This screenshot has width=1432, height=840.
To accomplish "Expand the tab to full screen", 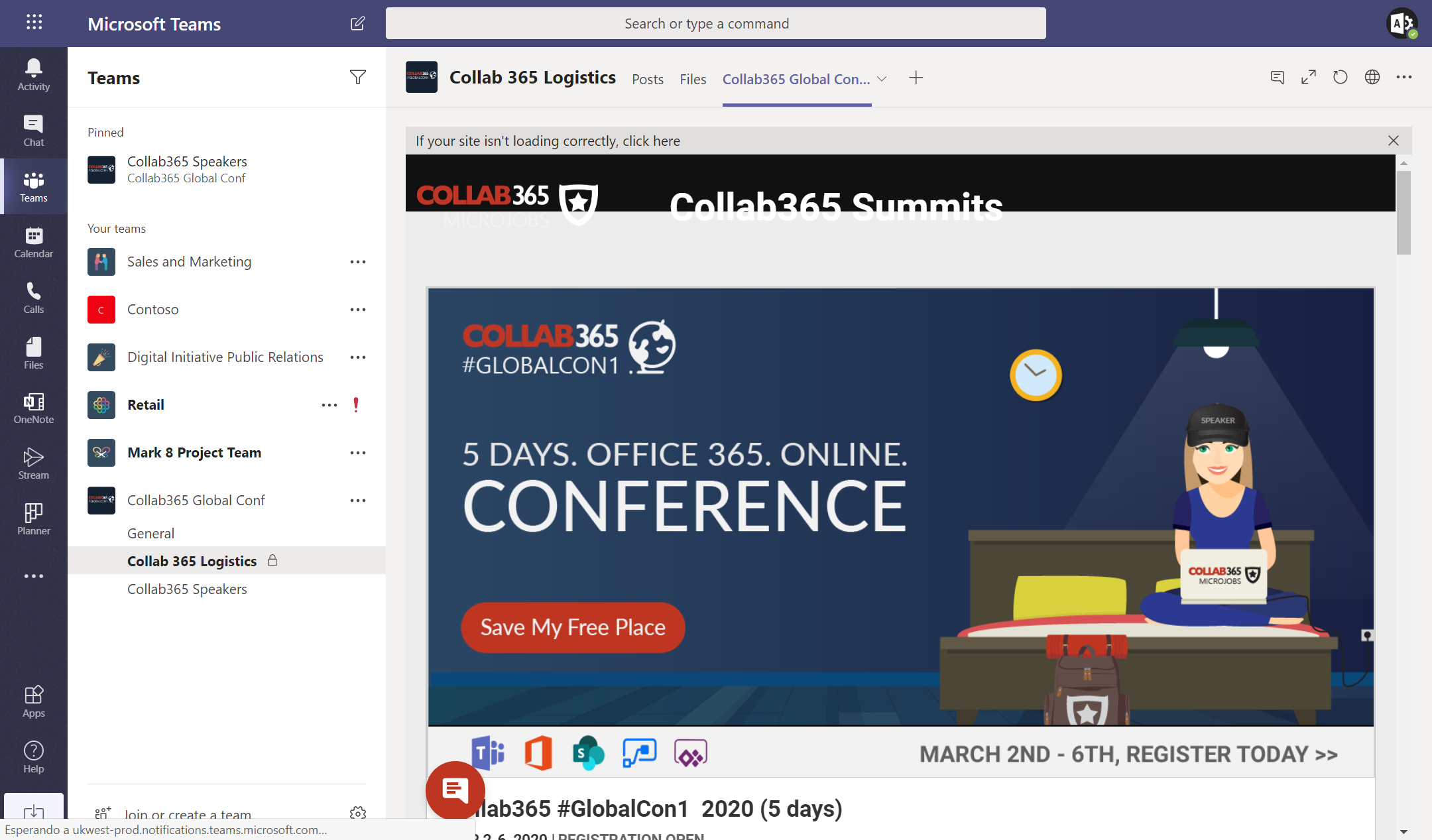I will (x=1309, y=78).
